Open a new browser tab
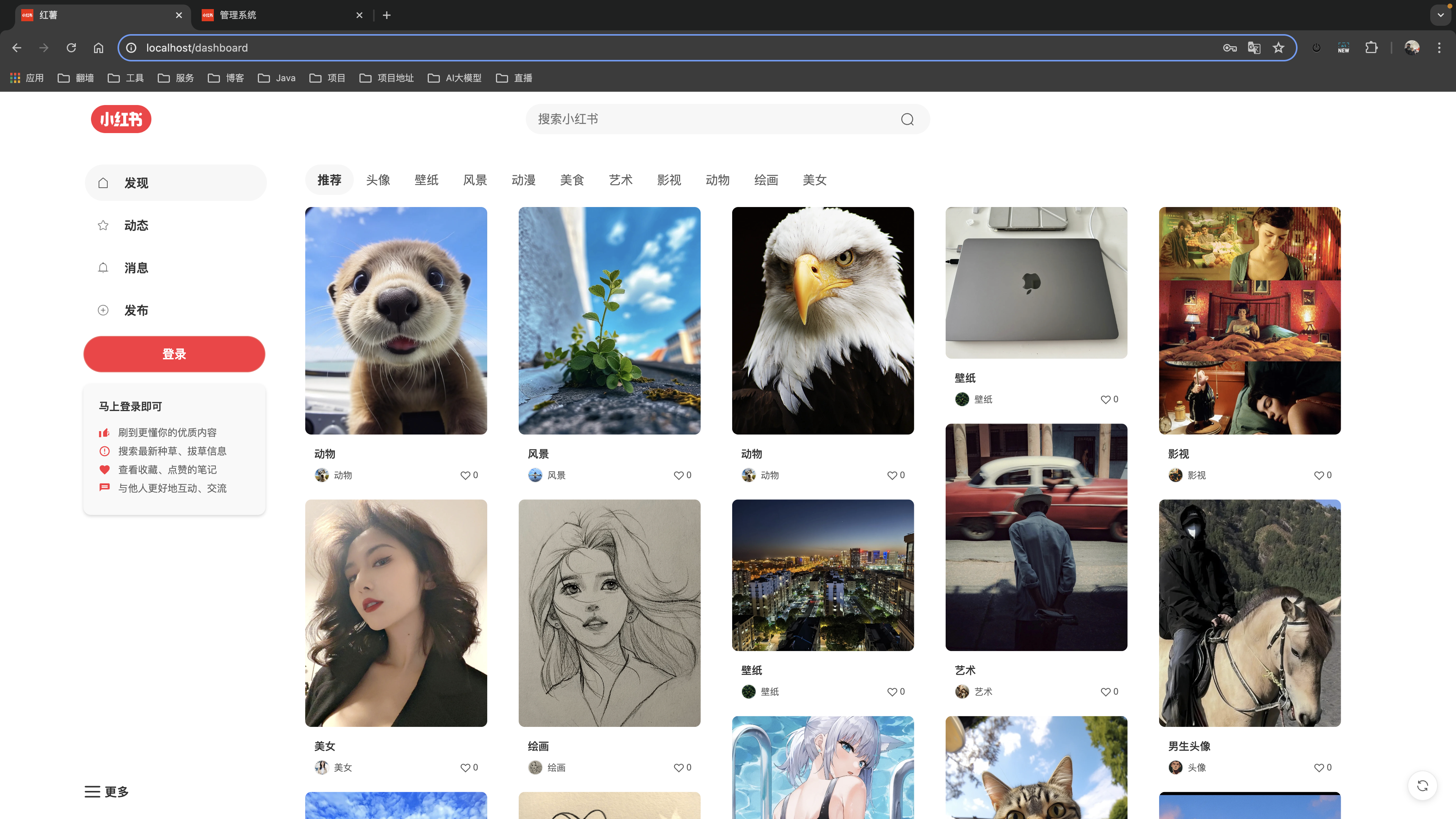Image resolution: width=1456 pixels, height=819 pixels. (387, 15)
